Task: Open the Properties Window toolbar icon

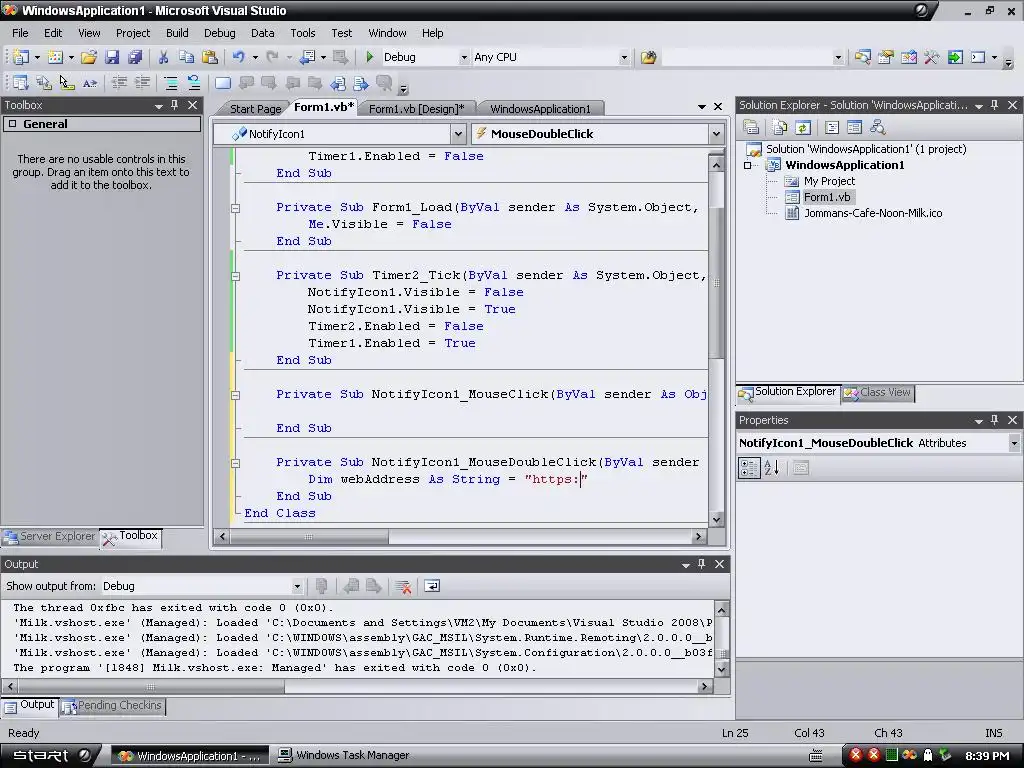Action: [x=886, y=57]
